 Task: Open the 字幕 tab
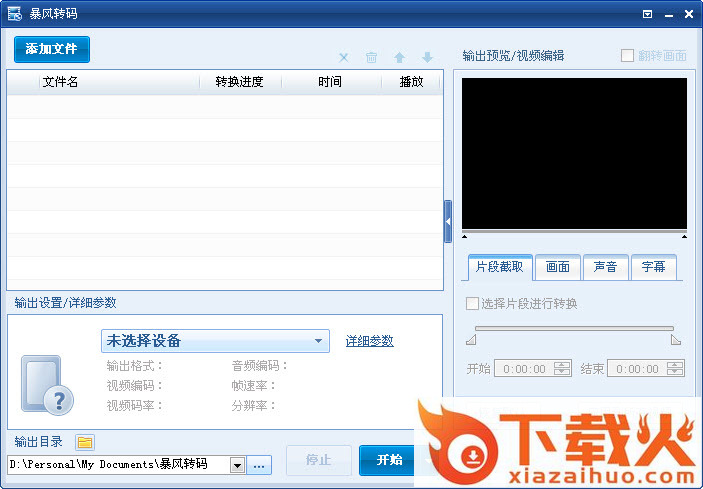[653, 267]
